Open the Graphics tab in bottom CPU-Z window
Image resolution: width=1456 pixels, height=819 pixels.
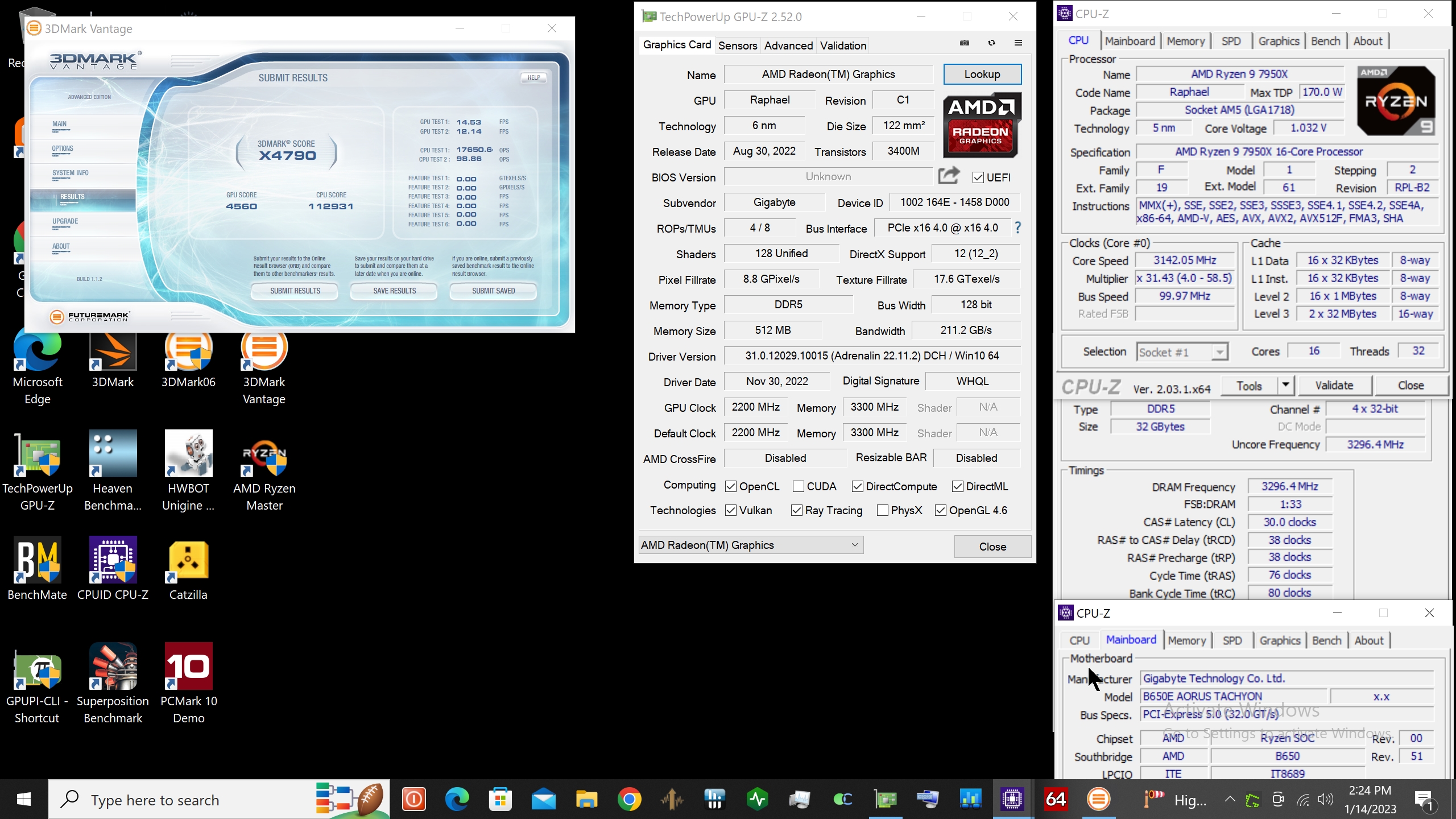pyautogui.click(x=1280, y=640)
